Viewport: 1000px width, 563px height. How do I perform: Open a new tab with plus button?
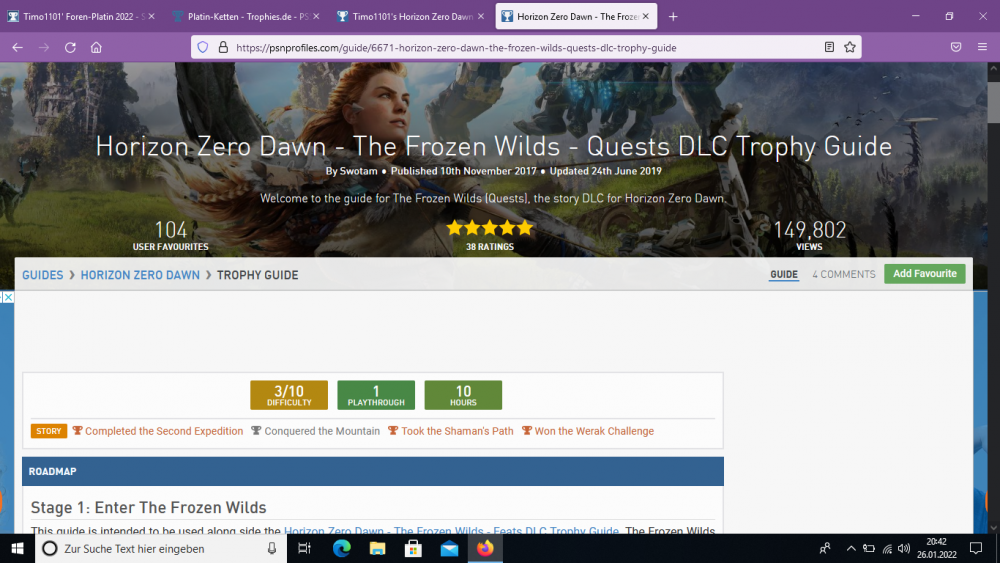[x=673, y=17]
